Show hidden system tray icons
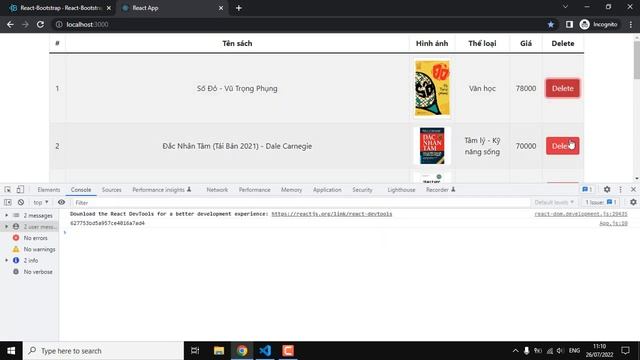The width and height of the screenshot is (640, 360). tap(515, 351)
